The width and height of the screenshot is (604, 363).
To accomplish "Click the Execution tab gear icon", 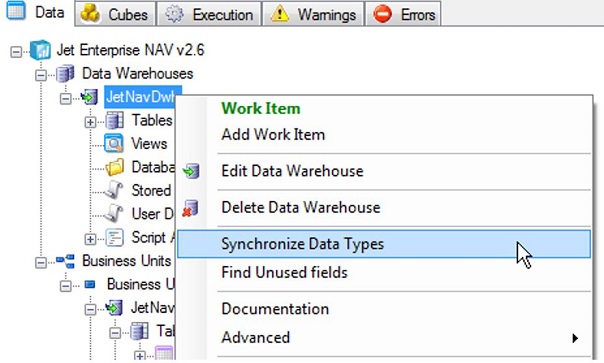I will 174,14.
